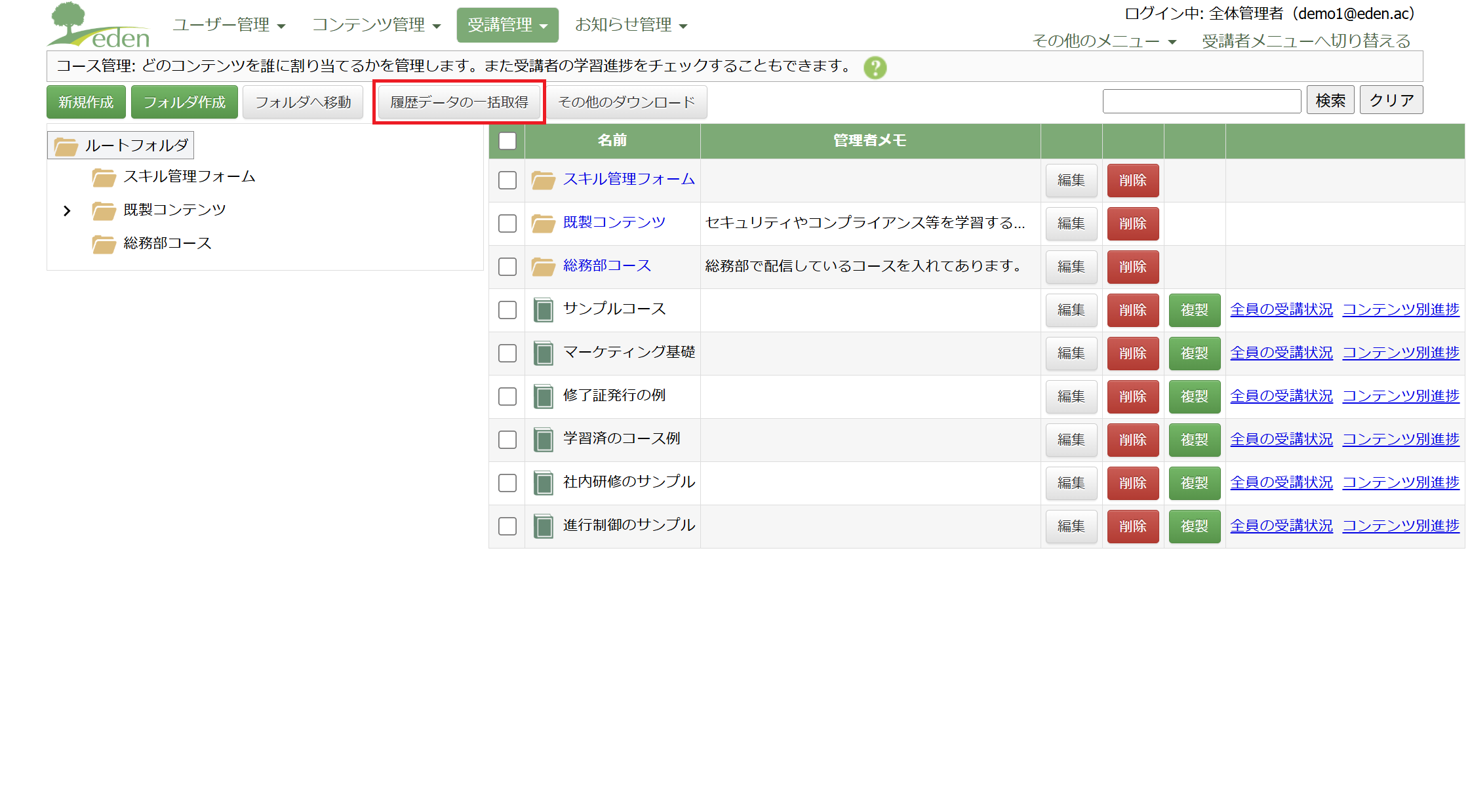The image size is (1470, 812).
Task: Click 編集 for スキル管理フォーム row
Action: tap(1071, 180)
